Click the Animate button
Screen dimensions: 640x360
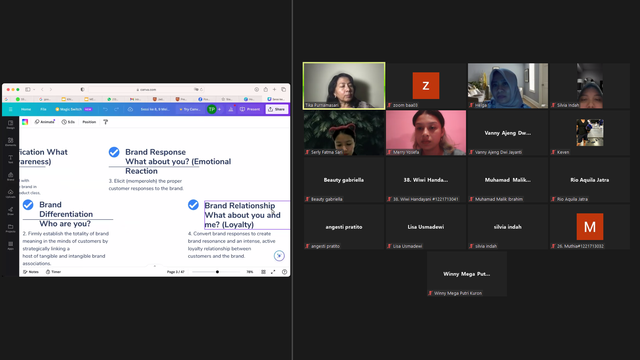tap(44, 122)
